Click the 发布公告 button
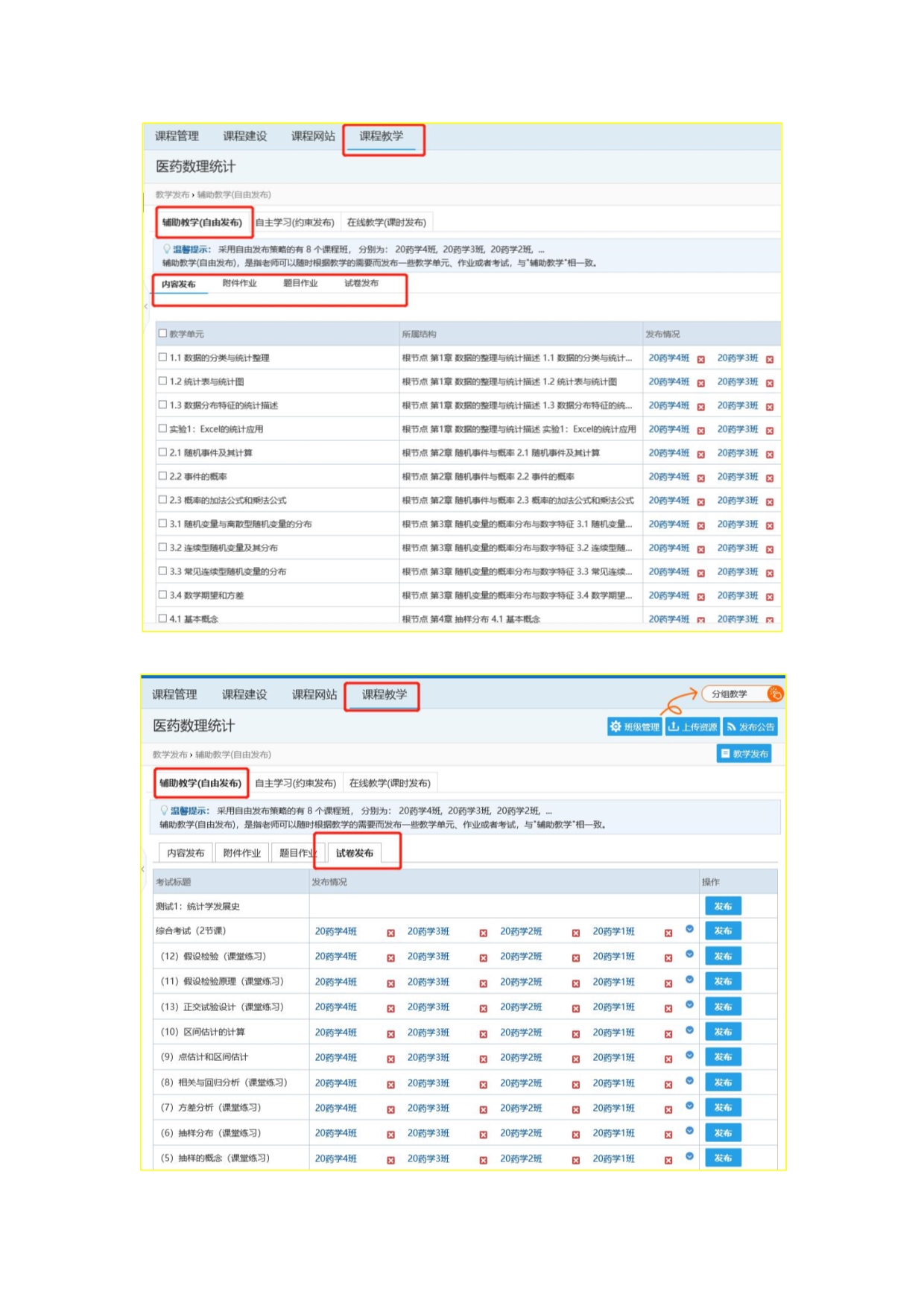This screenshot has height=1306, width=924. click(x=750, y=727)
